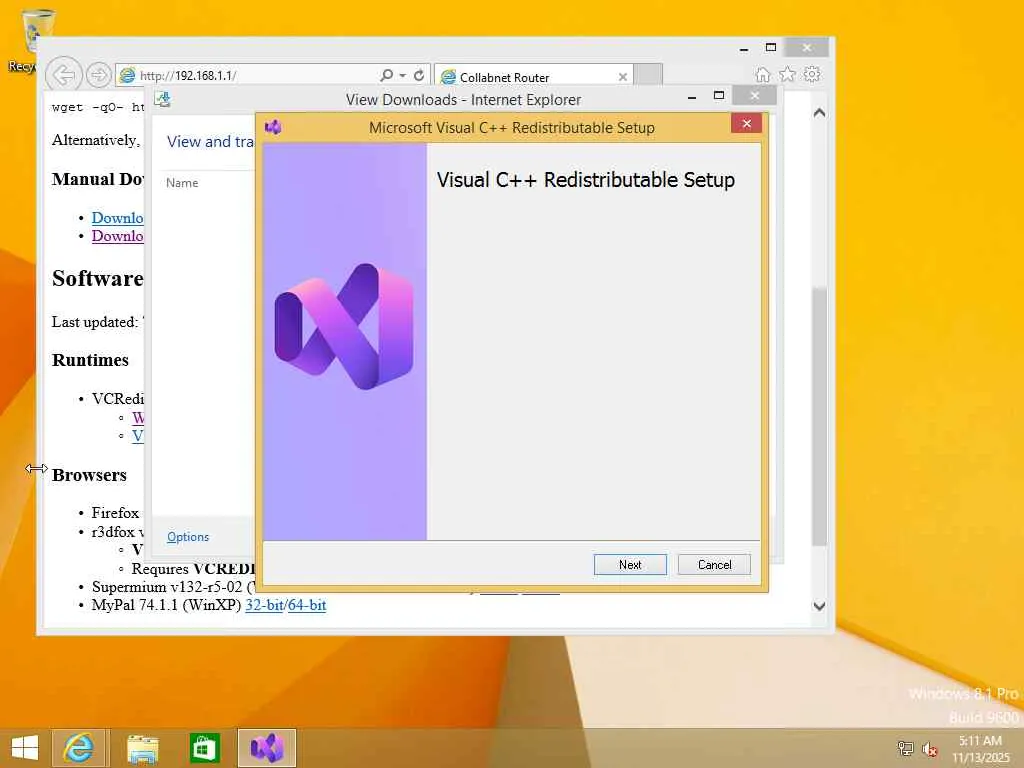Go forward in Internet Explorer
1024x768 pixels.
[99, 75]
